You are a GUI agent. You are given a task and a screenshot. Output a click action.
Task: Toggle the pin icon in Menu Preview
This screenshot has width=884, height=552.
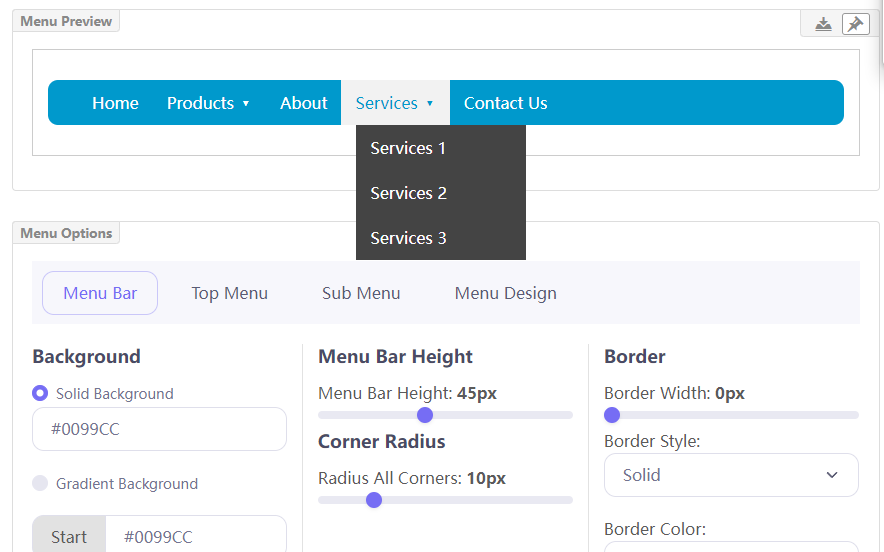point(855,24)
